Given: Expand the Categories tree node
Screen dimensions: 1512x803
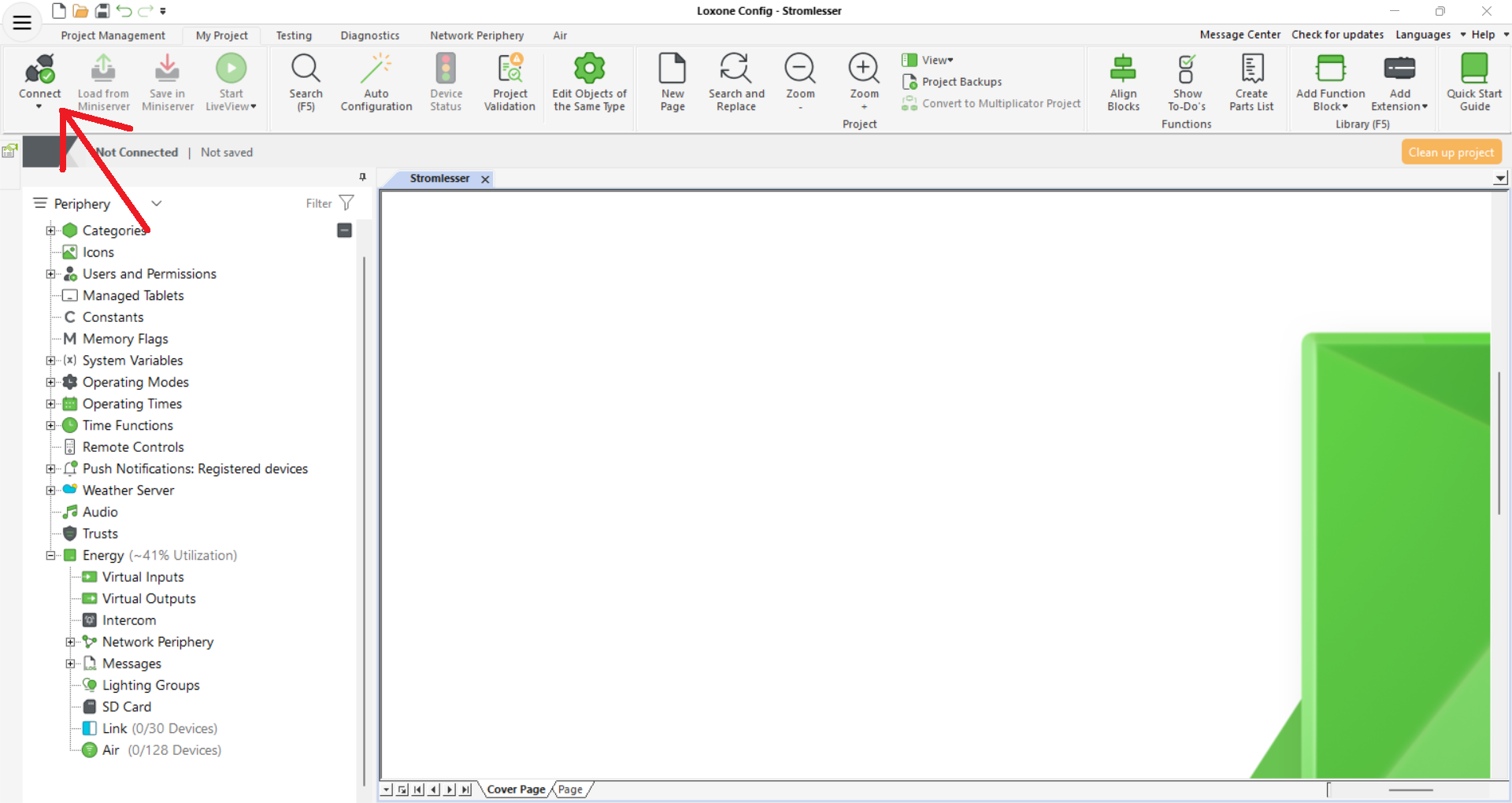Looking at the screenshot, I should tap(50, 231).
